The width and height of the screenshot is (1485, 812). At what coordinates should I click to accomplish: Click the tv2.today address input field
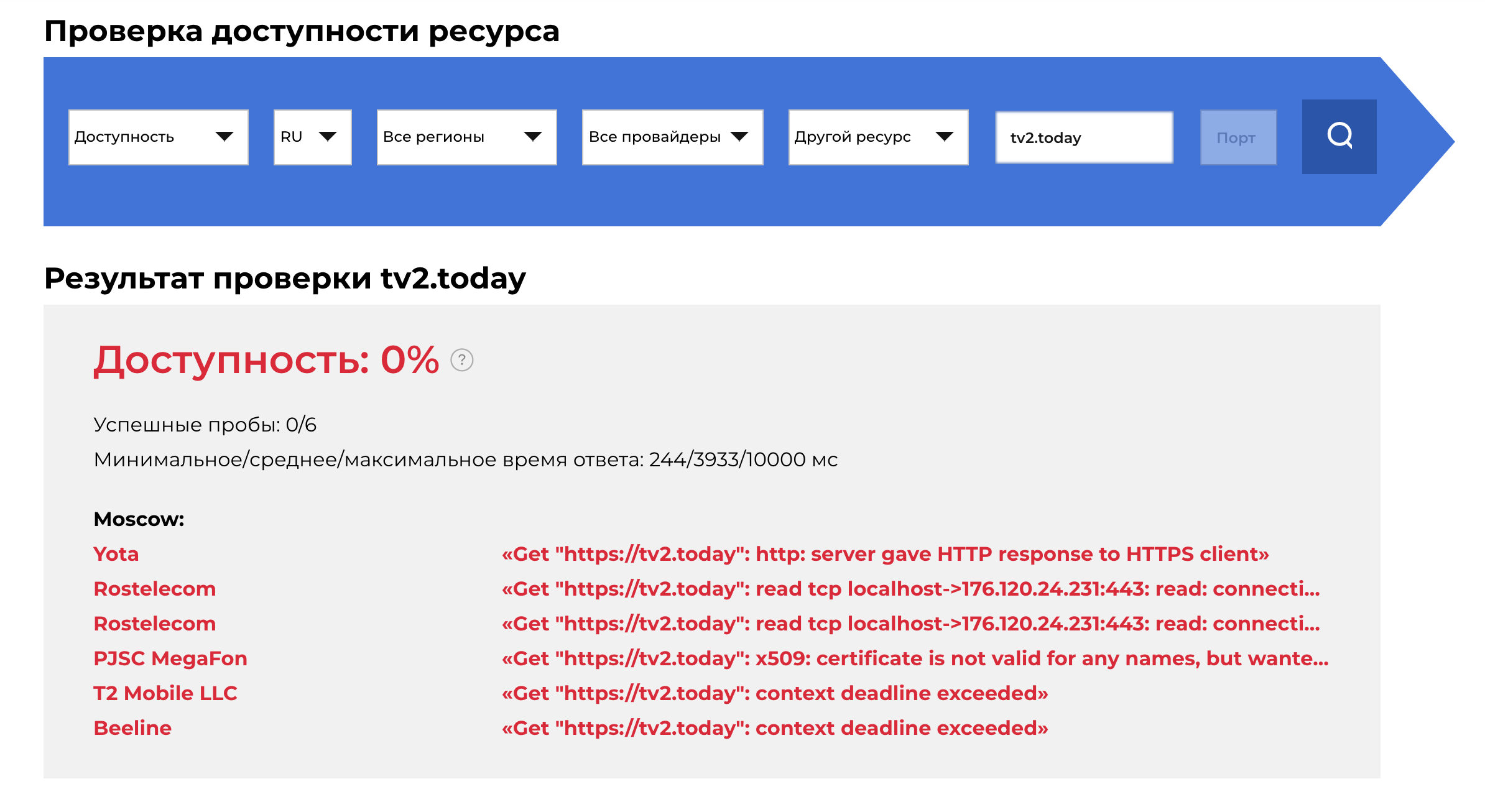coord(1085,137)
